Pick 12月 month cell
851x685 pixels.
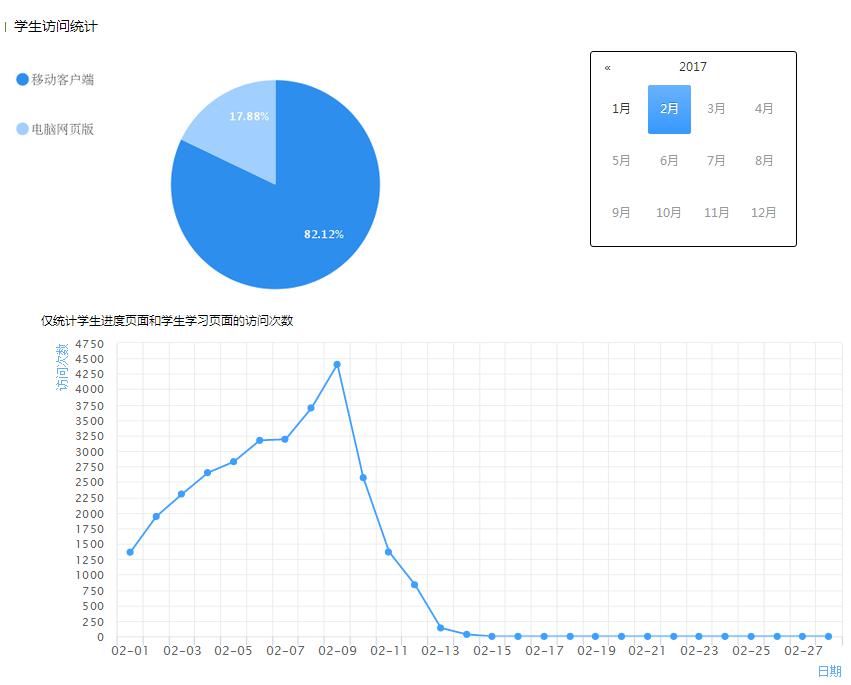point(764,212)
